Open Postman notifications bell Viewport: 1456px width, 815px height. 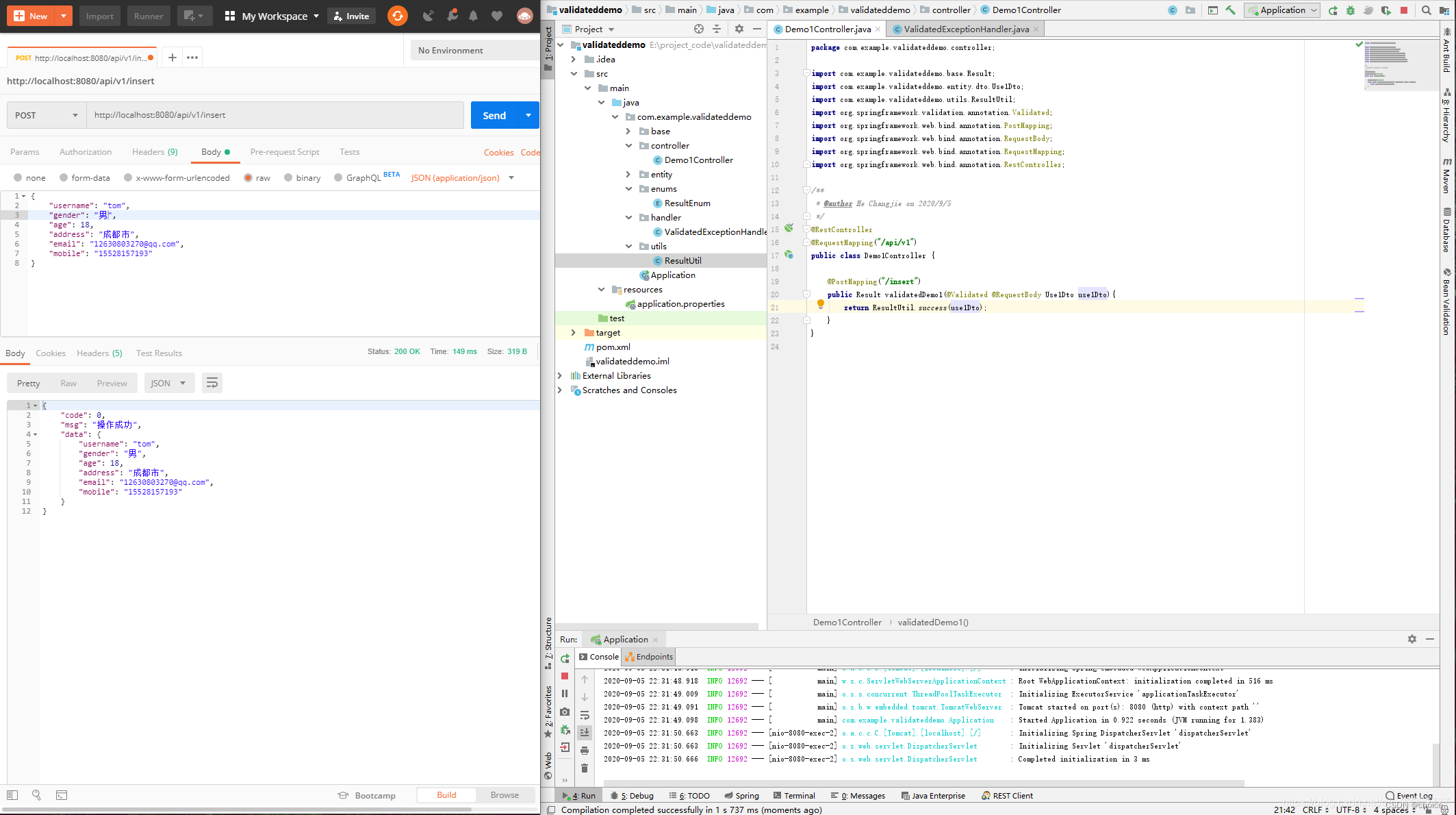point(473,16)
